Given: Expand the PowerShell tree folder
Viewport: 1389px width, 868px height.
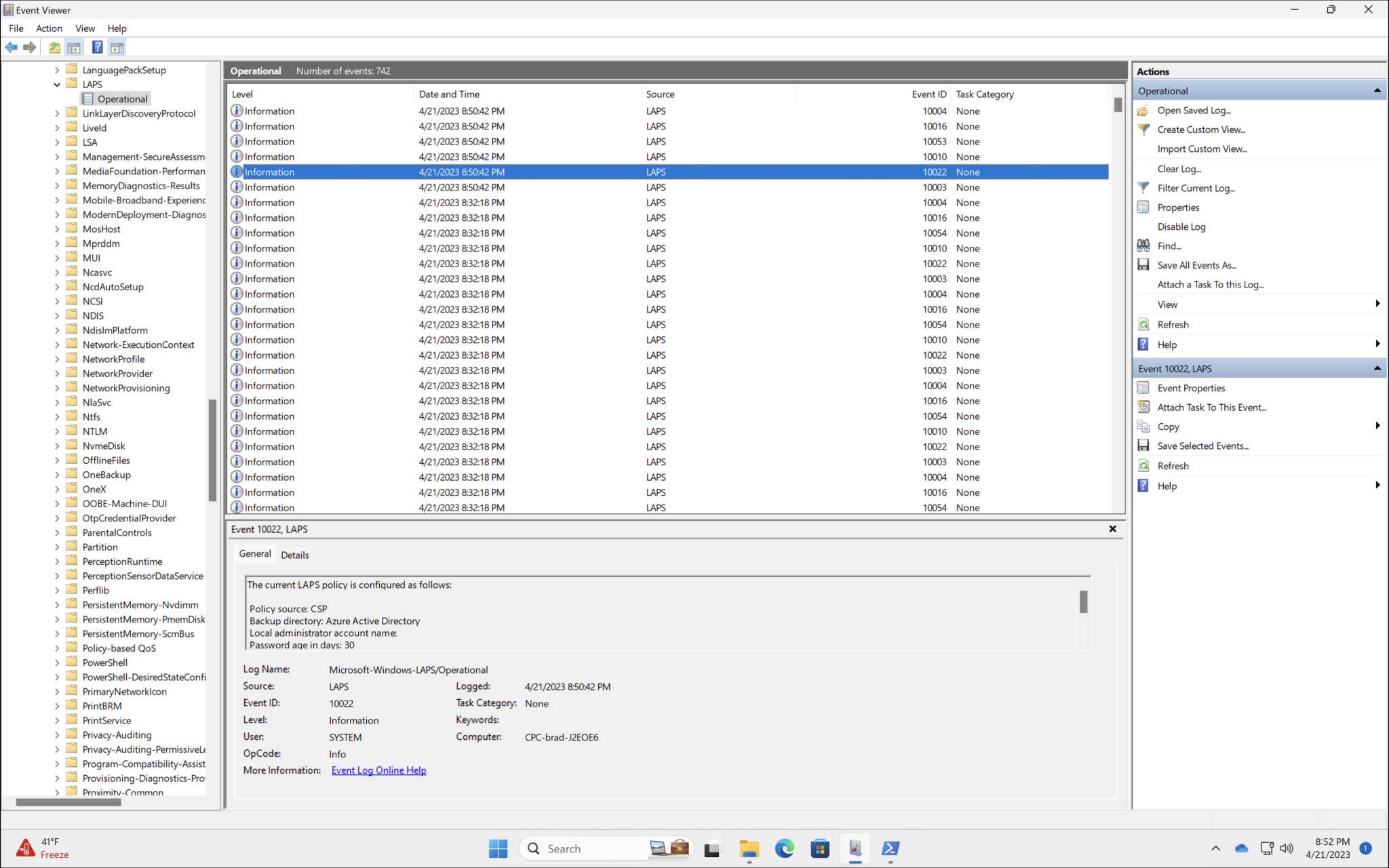Looking at the screenshot, I should pos(57,663).
